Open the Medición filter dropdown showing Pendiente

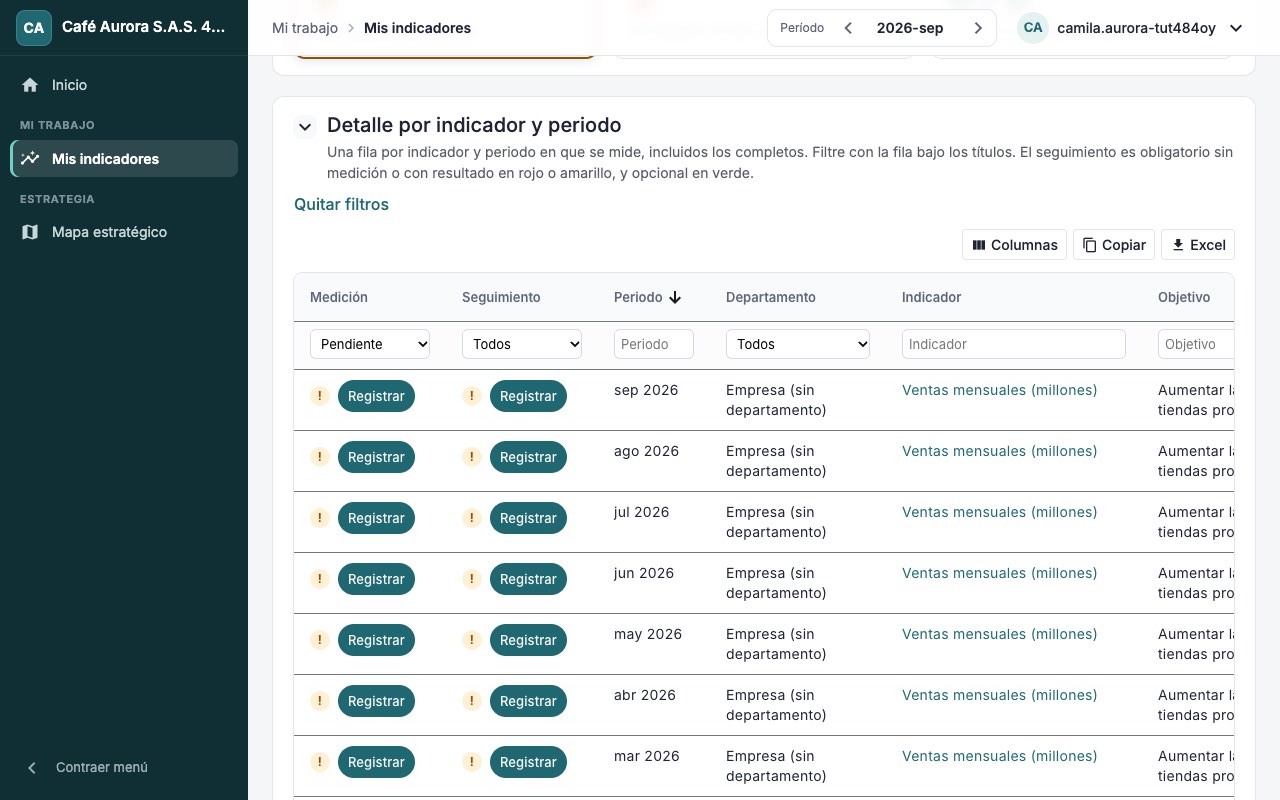370,344
